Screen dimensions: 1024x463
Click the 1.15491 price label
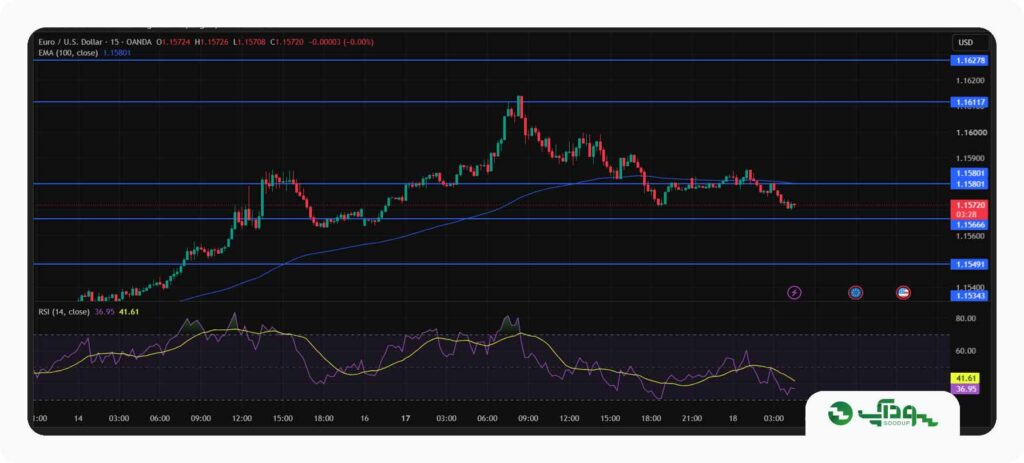tap(969, 264)
